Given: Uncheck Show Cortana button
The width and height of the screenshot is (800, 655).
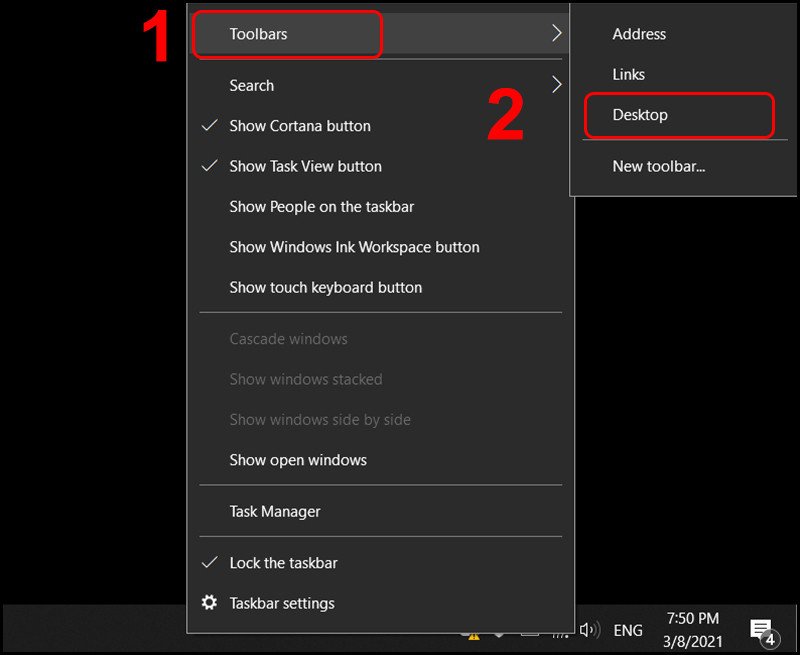Looking at the screenshot, I should point(300,126).
